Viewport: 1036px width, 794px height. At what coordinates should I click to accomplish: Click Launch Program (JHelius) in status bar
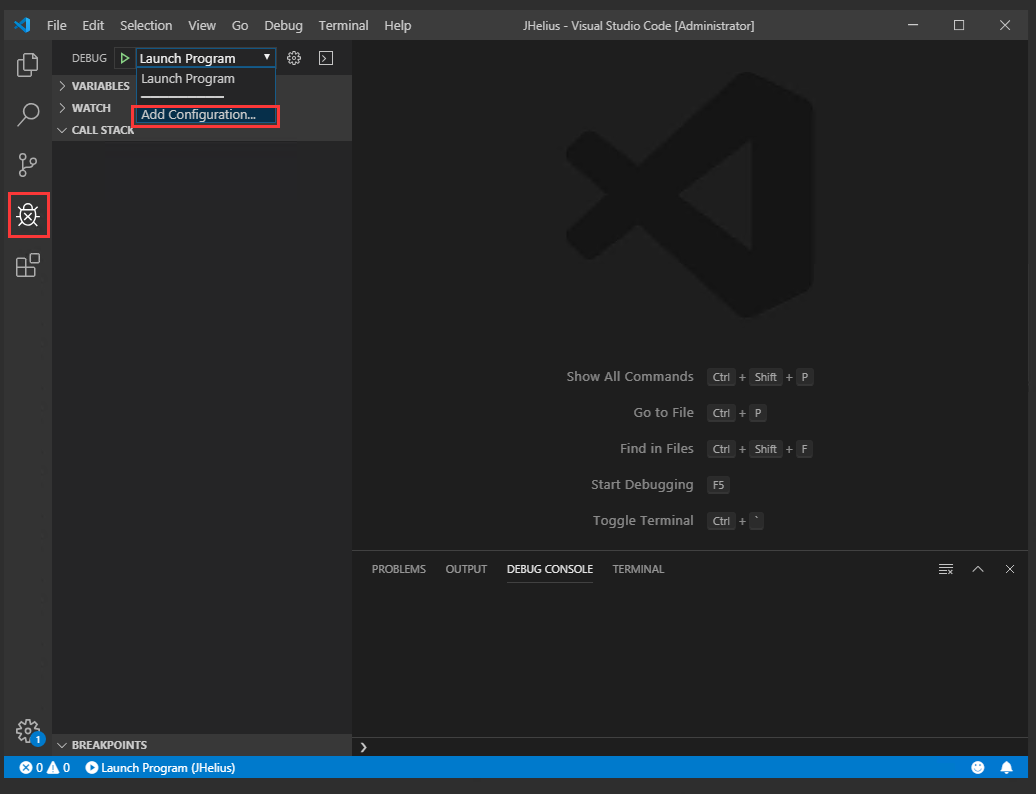161,768
